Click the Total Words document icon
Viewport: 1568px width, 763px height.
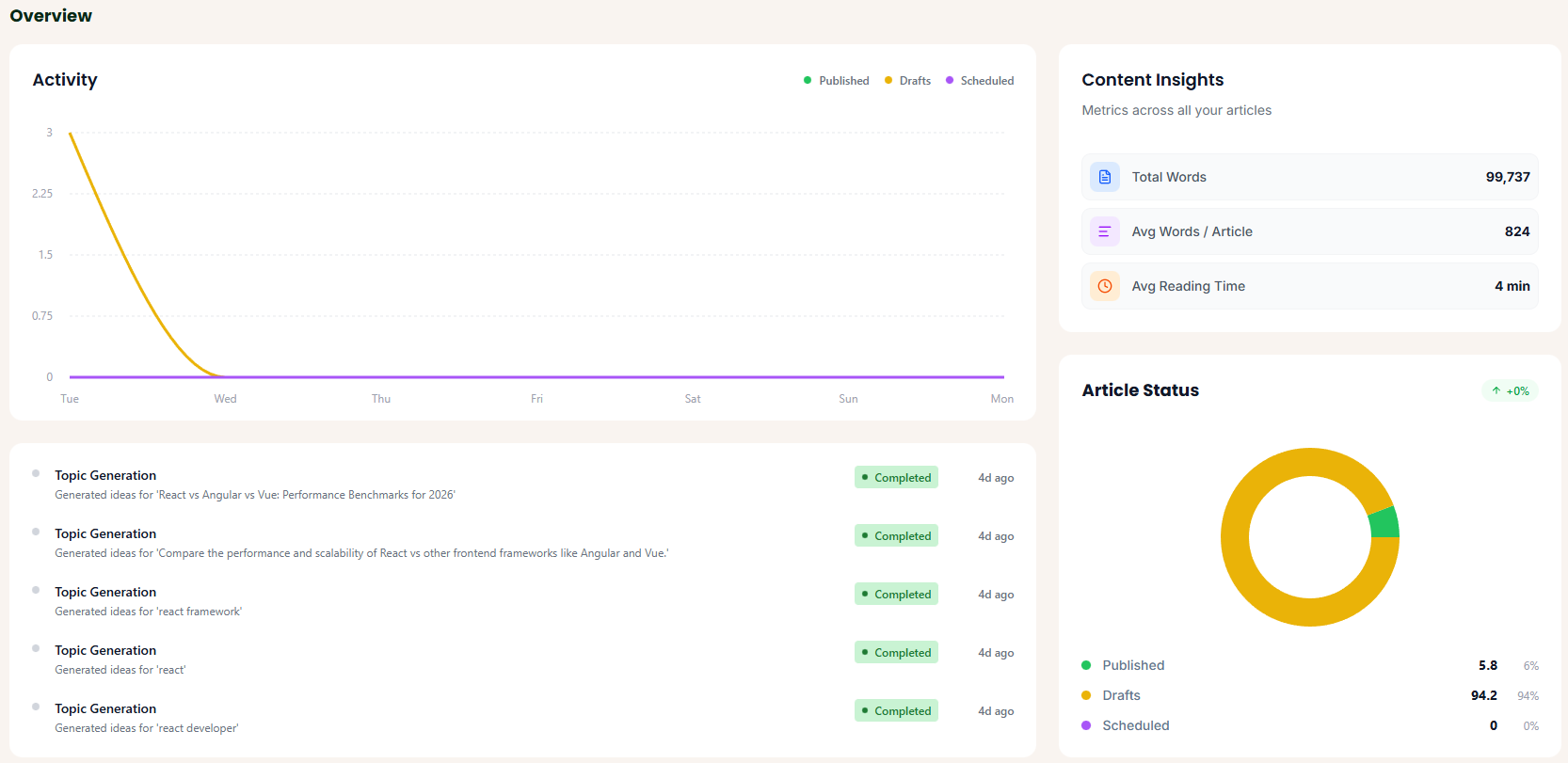1104,177
